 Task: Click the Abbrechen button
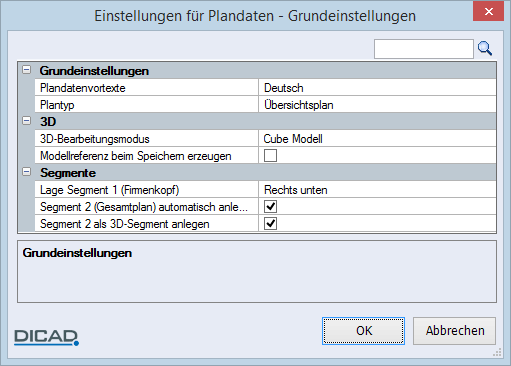pyautogui.click(x=455, y=331)
